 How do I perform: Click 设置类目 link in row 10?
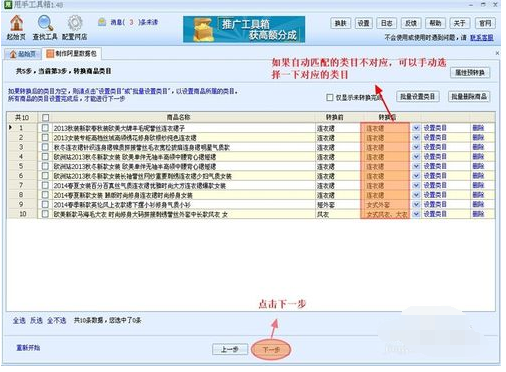[x=435, y=214]
